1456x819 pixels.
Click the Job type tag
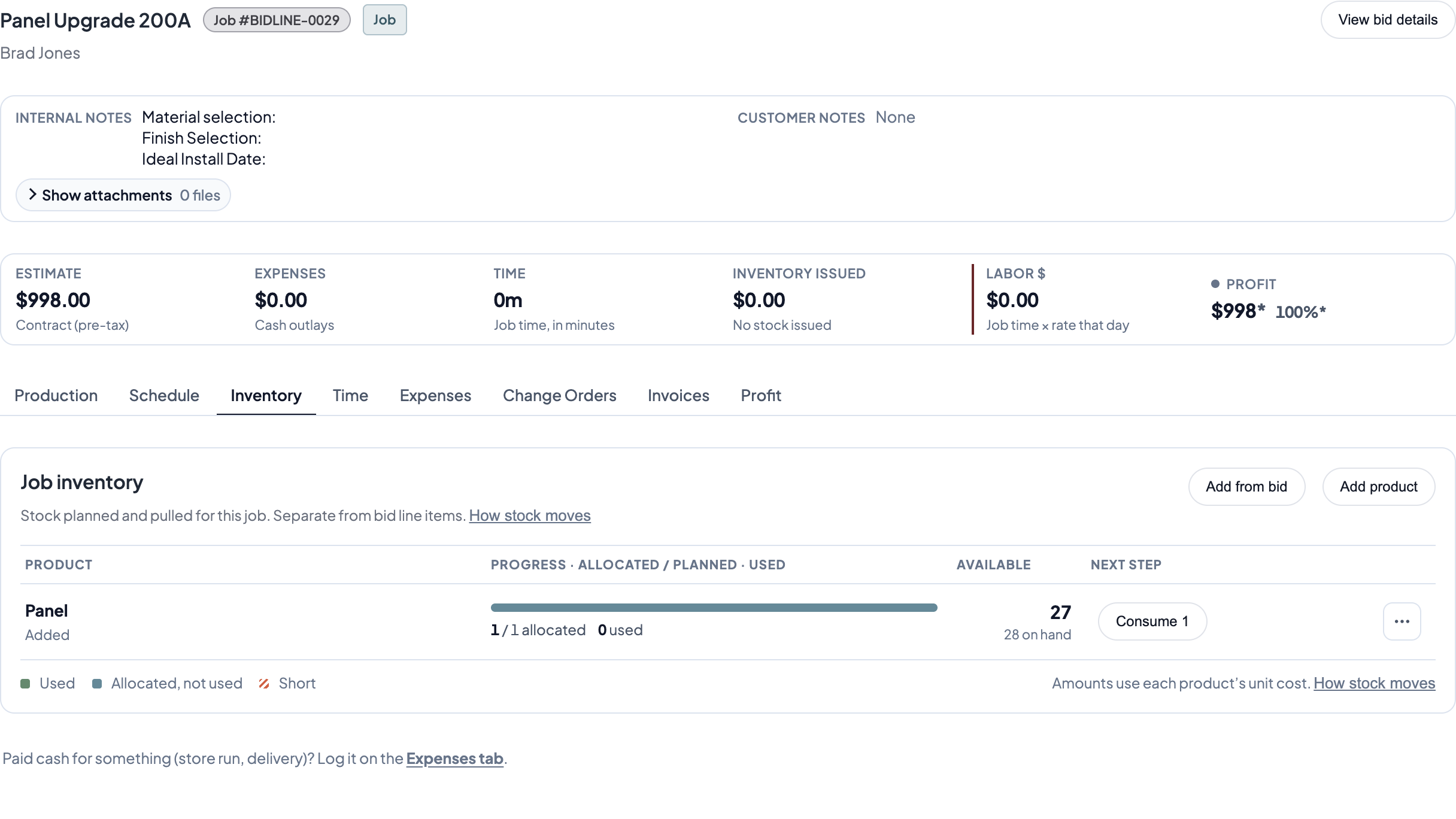384,20
